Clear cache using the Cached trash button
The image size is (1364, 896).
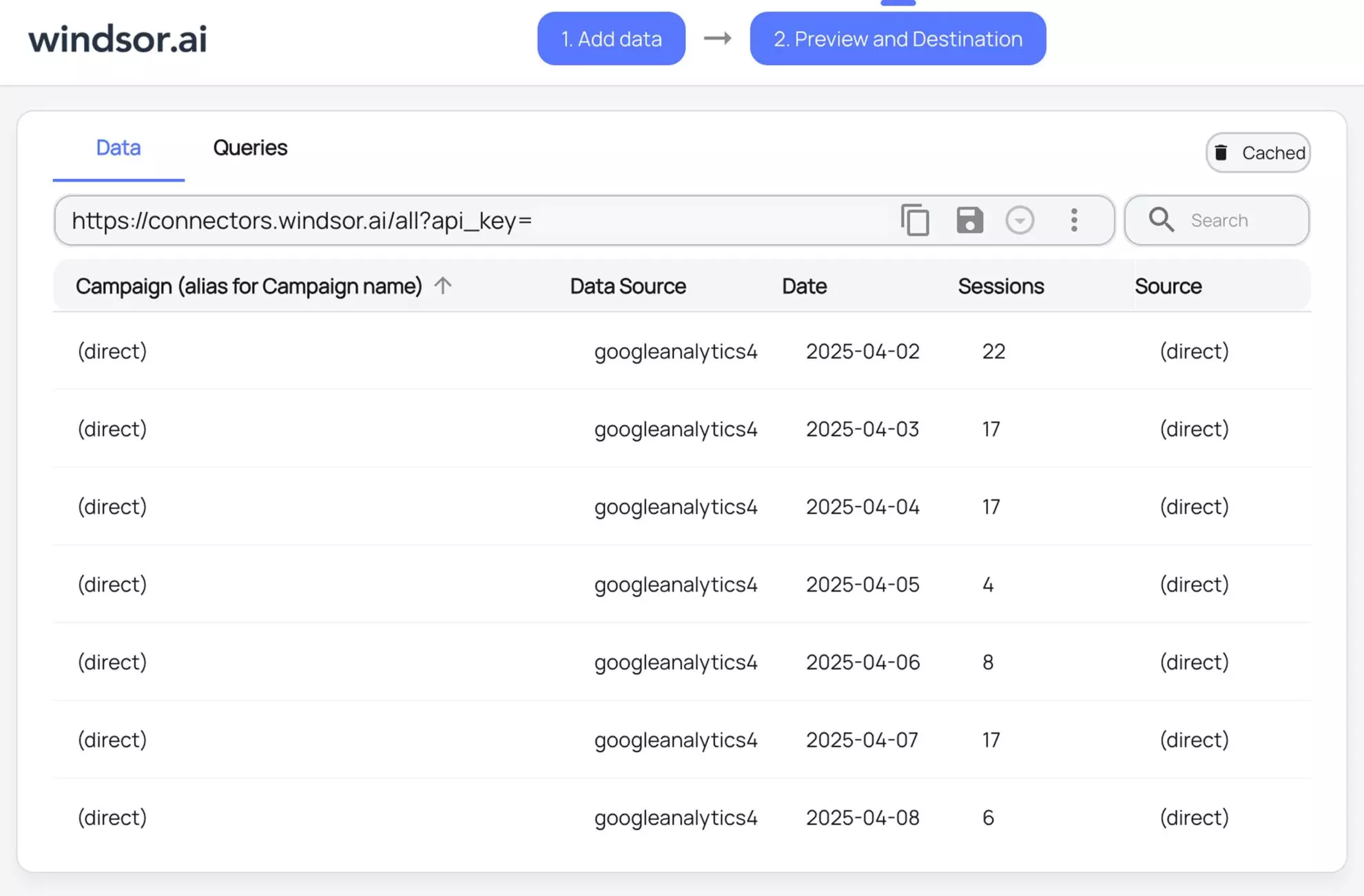(1258, 152)
